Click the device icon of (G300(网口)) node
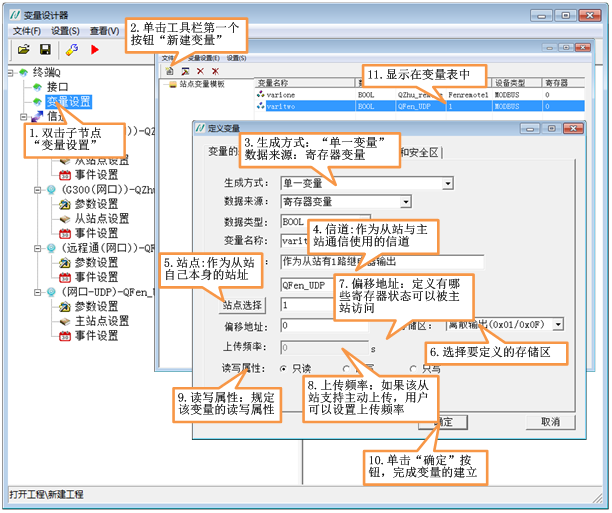Image resolution: width=612 pixels, height=513 pixels. (51, 190)
